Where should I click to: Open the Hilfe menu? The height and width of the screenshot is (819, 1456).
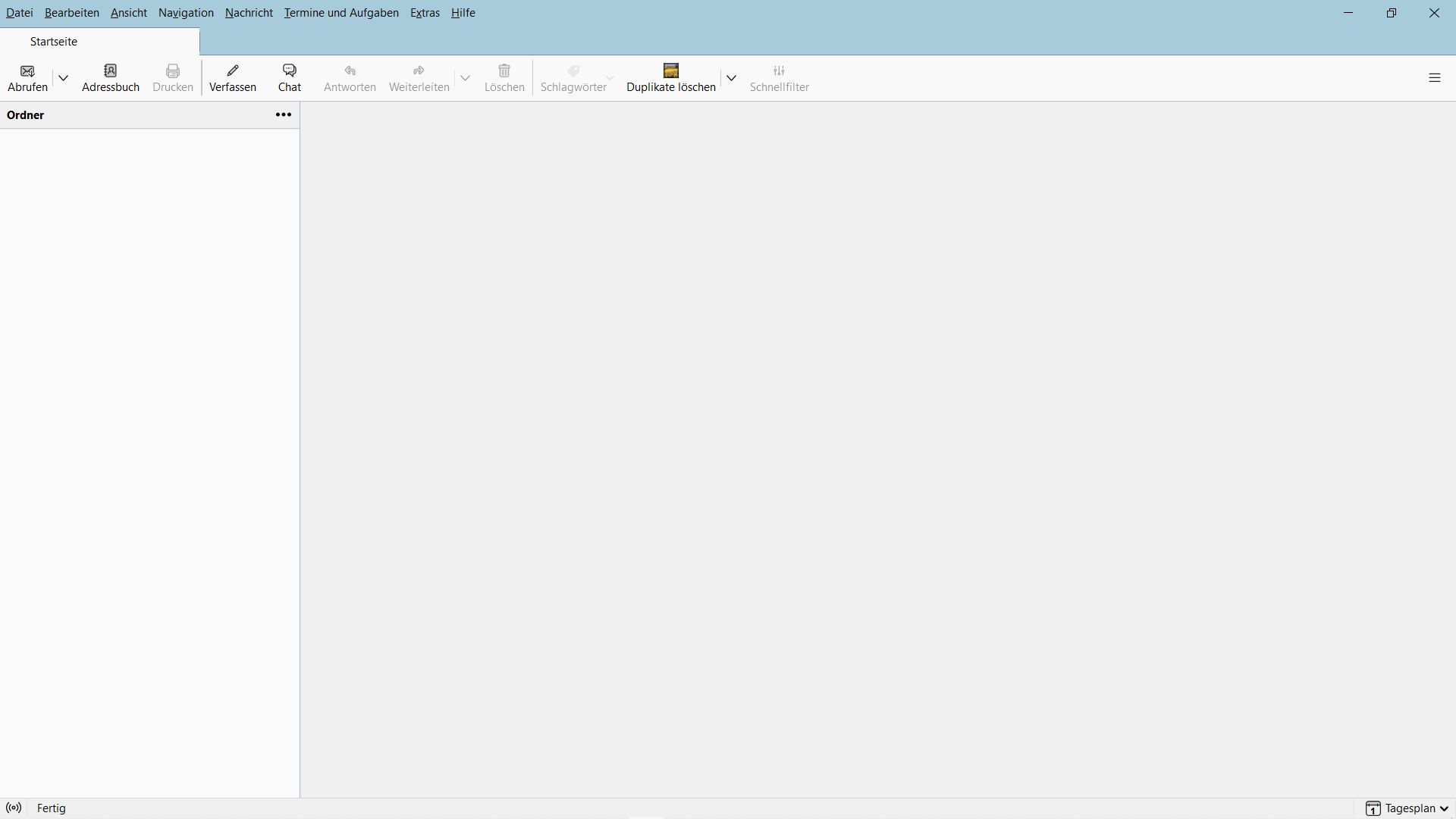click(463, 13)
